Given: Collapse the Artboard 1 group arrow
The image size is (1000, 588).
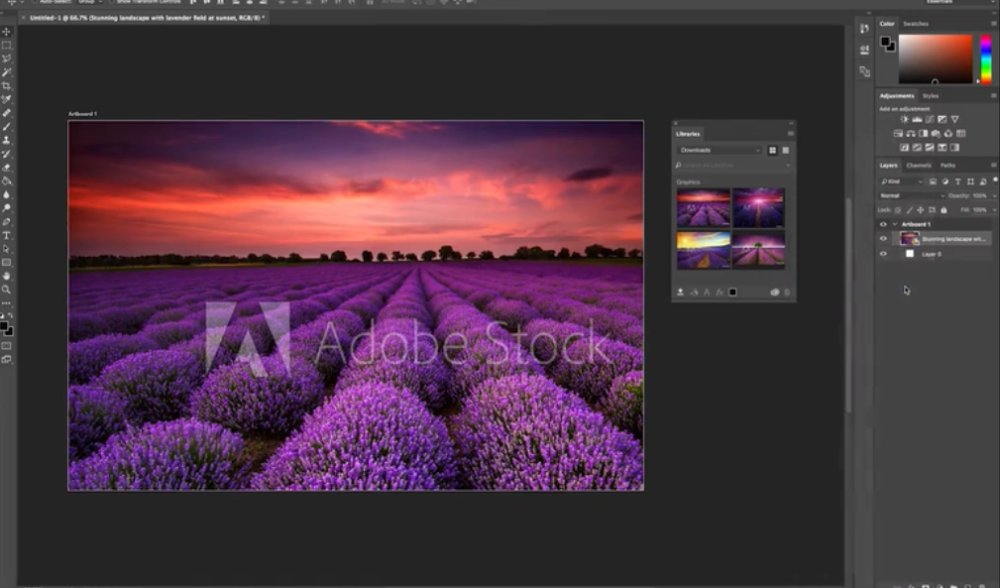Looking at the screenshot, I should (x=895, y=224).
